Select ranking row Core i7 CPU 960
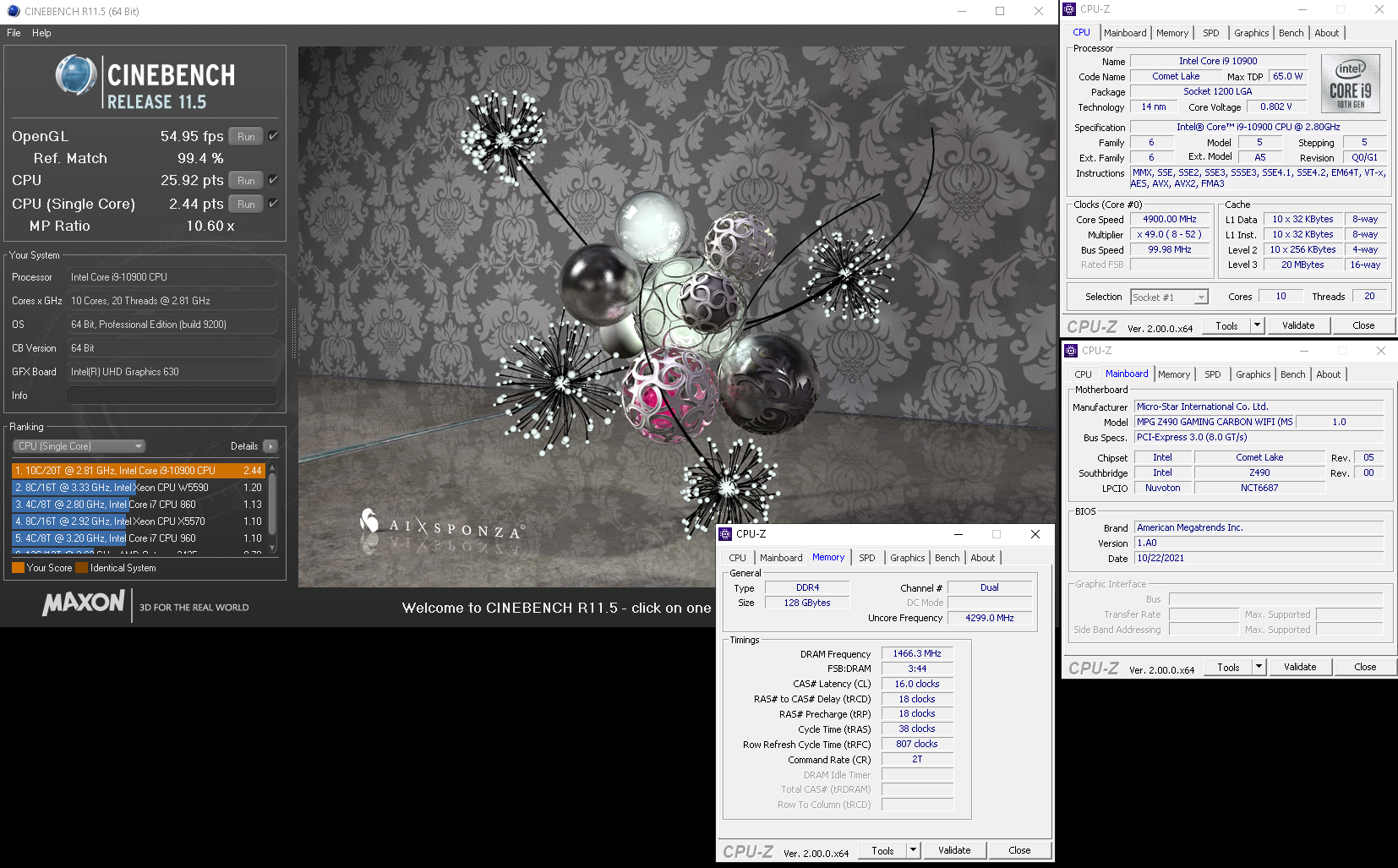1398x868 pixels. pyautogui.click(x=139, y=538)
